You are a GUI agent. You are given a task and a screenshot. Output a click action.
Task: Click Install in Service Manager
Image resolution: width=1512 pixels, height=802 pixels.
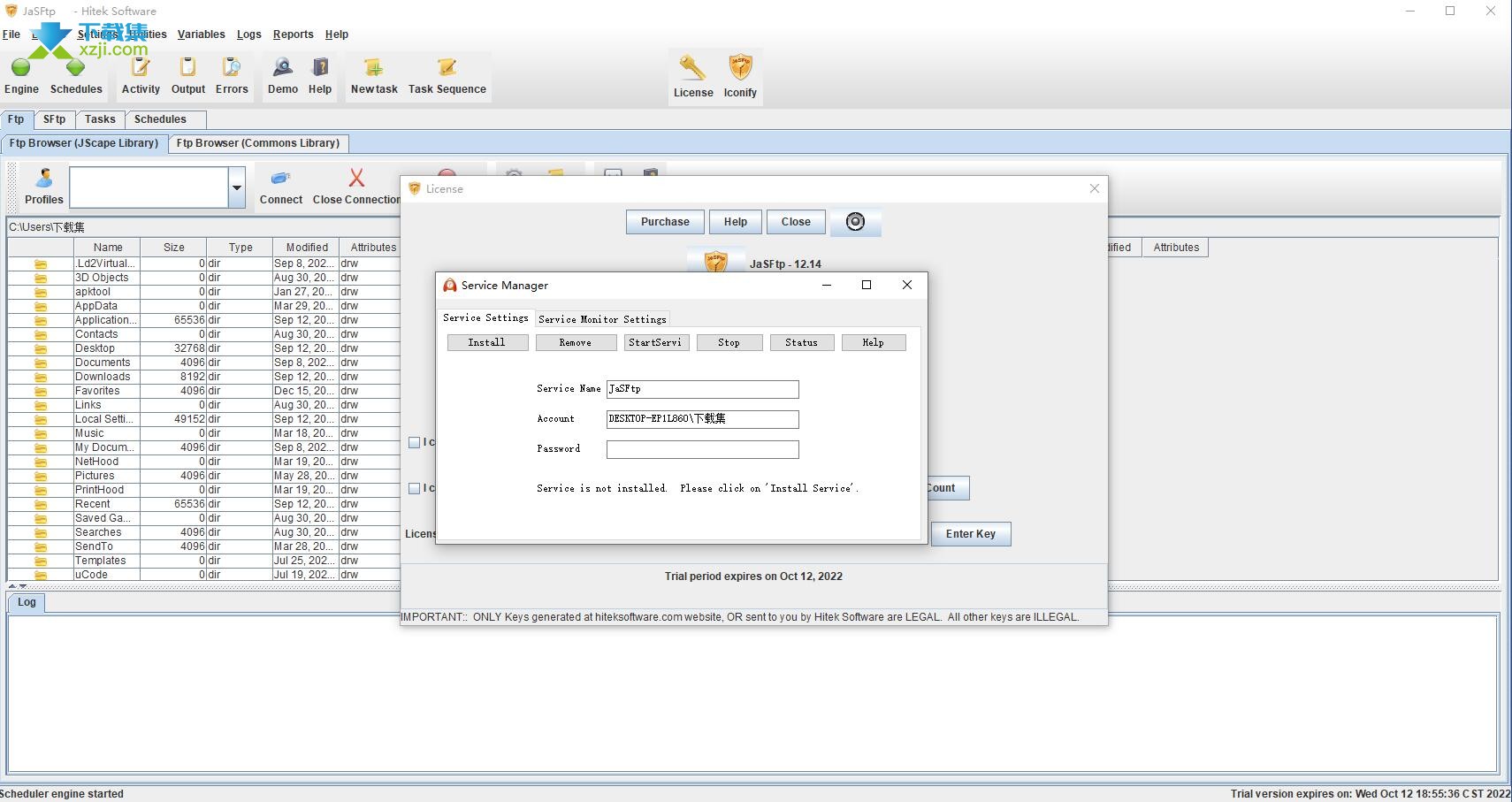pos(487,342)
